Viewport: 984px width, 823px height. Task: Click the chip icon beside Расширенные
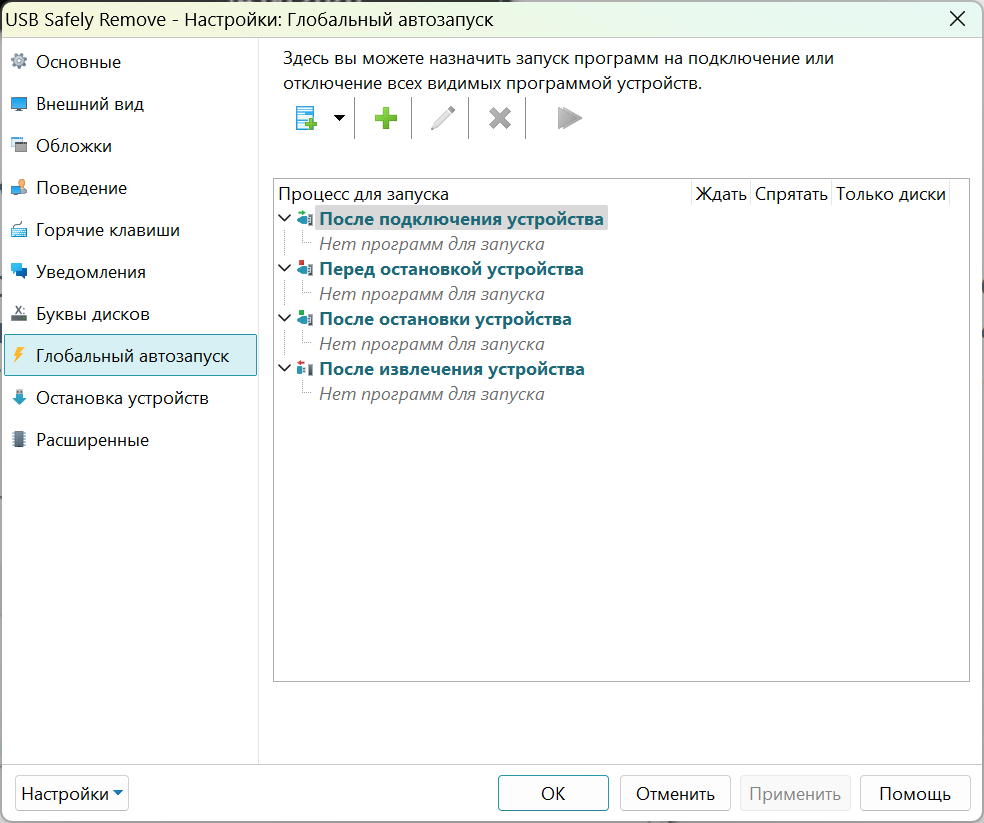click(x=19, y=439)
